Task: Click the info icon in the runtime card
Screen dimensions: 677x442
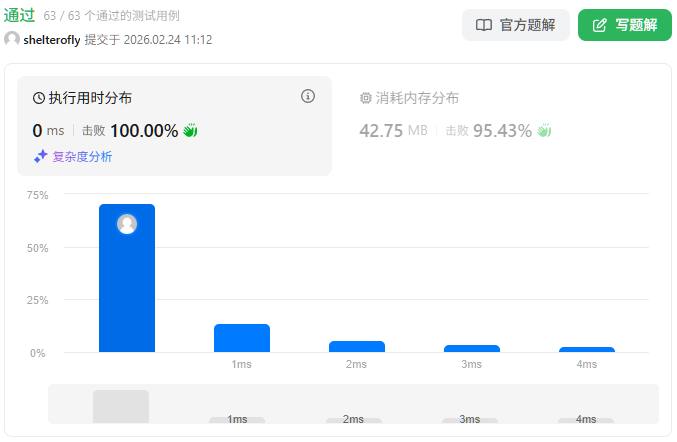Action: coord(308,97)
